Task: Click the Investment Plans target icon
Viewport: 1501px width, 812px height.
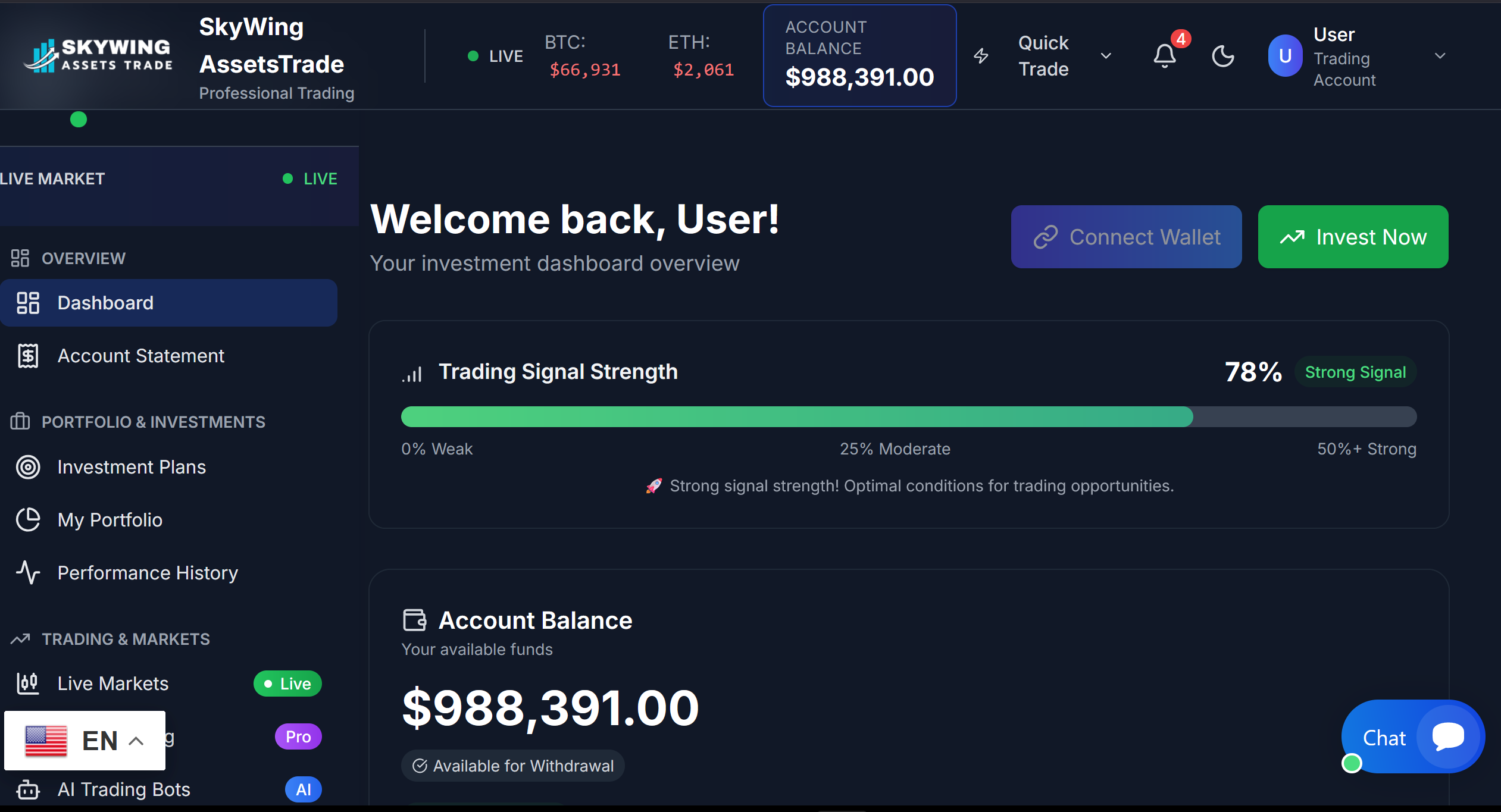Action: (x=28, y=467)
